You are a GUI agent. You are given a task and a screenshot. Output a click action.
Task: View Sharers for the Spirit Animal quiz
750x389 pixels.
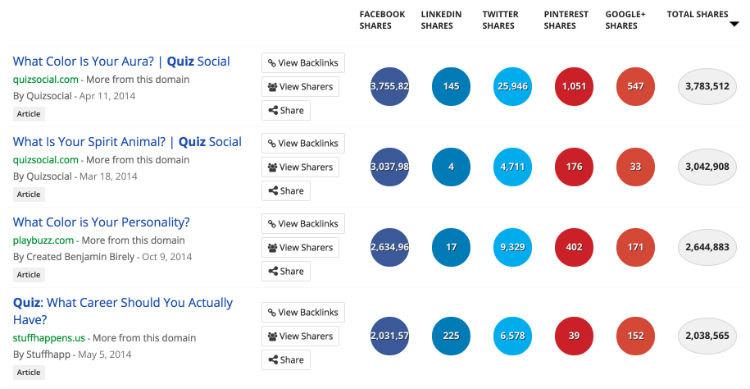point(300,167)
